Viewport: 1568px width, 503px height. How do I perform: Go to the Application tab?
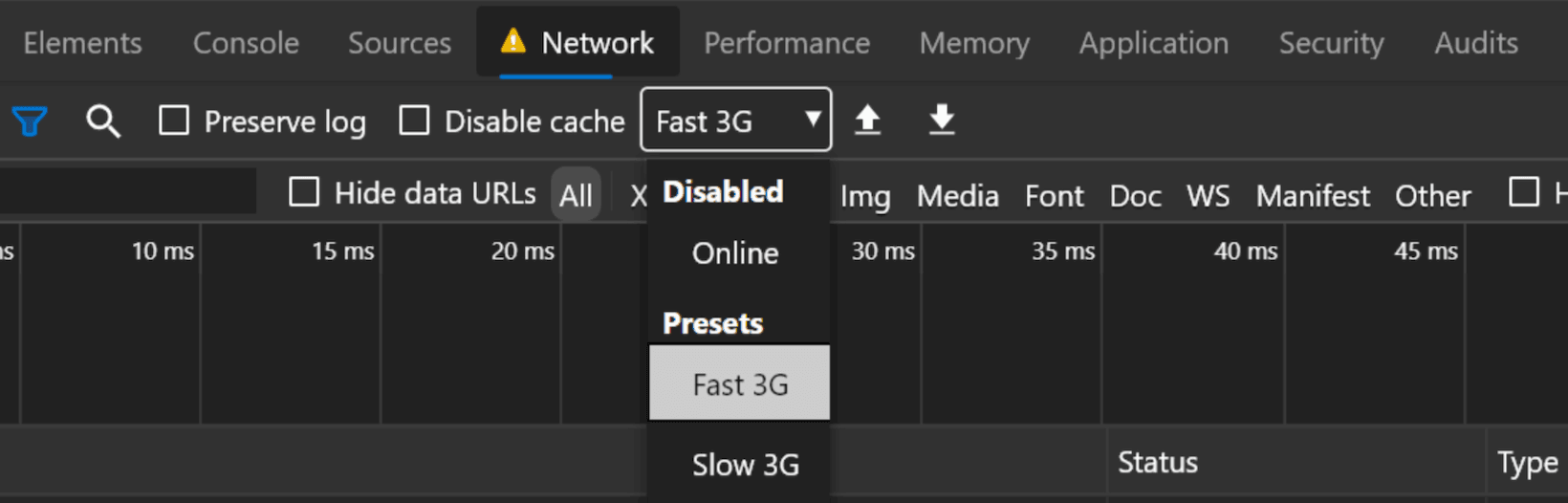tap(1154, 43)
